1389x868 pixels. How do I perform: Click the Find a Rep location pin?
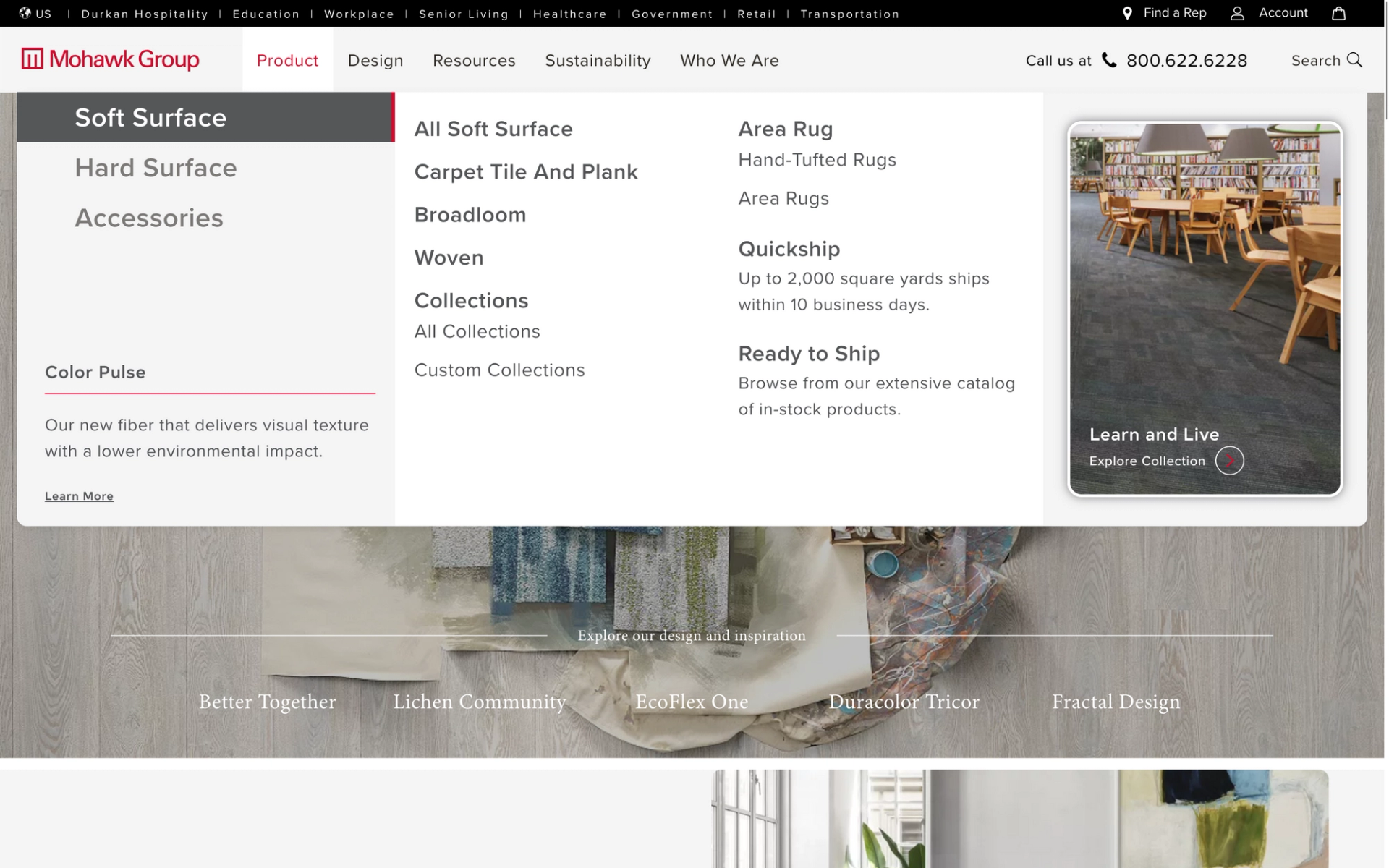click(x=1126, y=14)
